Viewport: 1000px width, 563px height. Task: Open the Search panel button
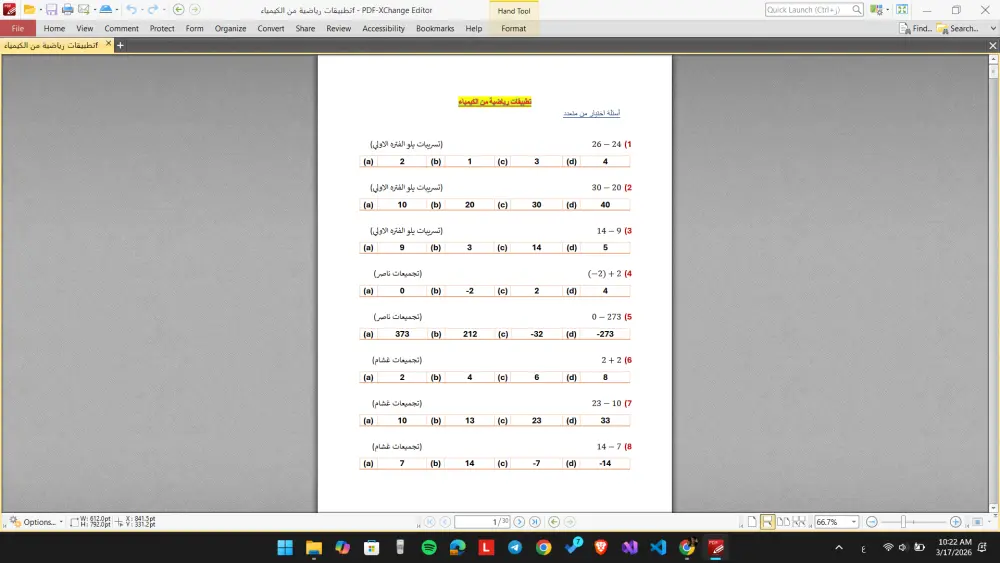point(957,29)
